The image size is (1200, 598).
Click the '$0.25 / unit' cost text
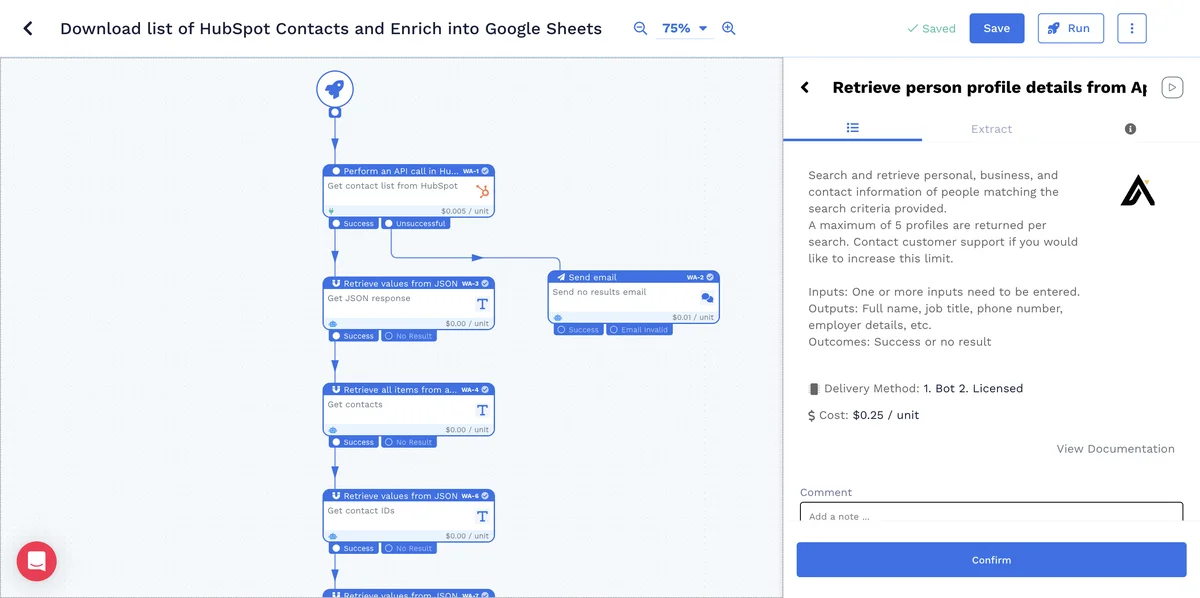886,415
